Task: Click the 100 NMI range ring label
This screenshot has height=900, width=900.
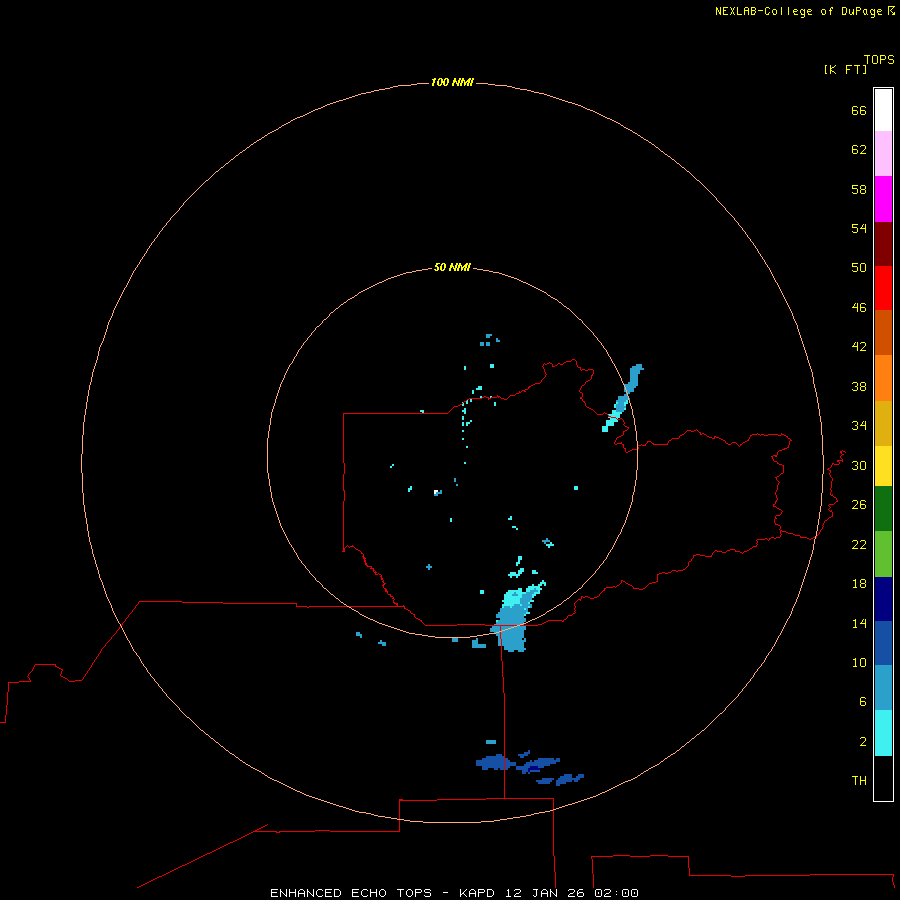Action: (x=452, y=83)
